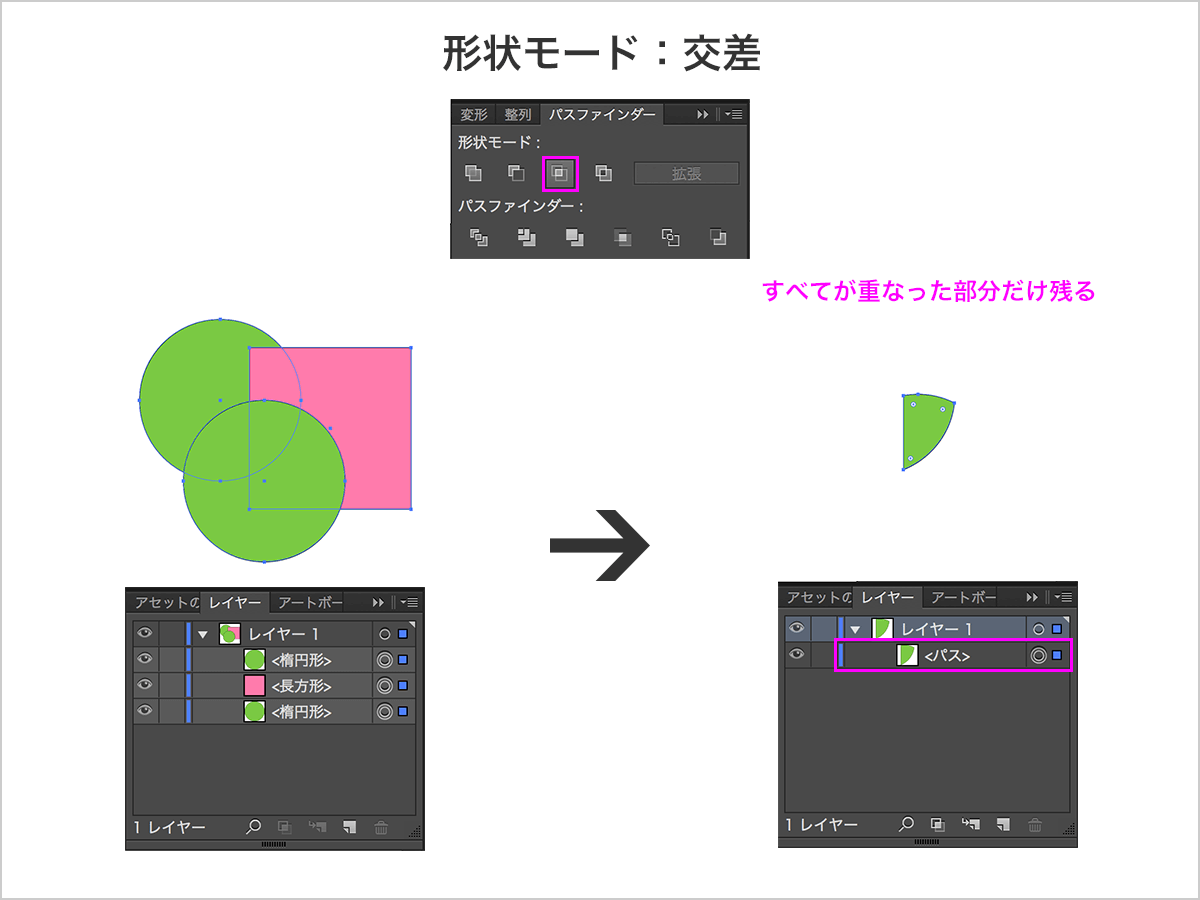Click the Divide pathfinder icon

coord(477,238)
